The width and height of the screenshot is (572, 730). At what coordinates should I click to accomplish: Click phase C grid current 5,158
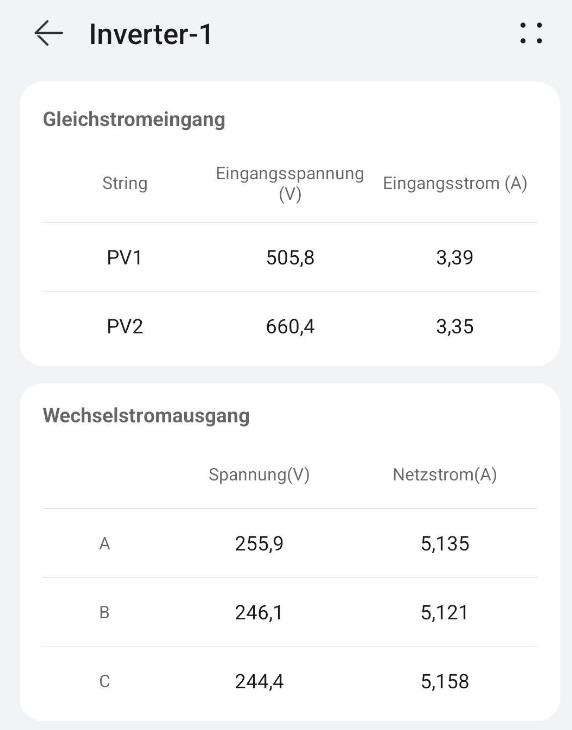click(445, 682)
